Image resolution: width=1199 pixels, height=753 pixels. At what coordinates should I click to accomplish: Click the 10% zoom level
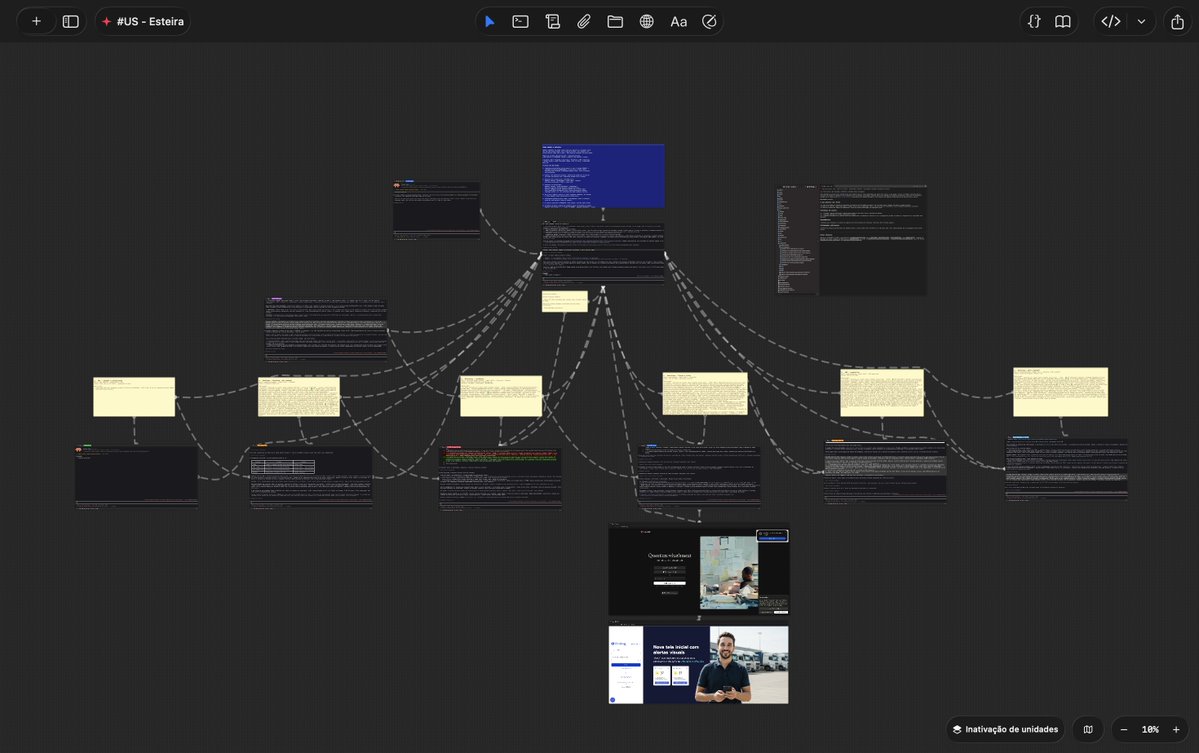point(1150,729)
